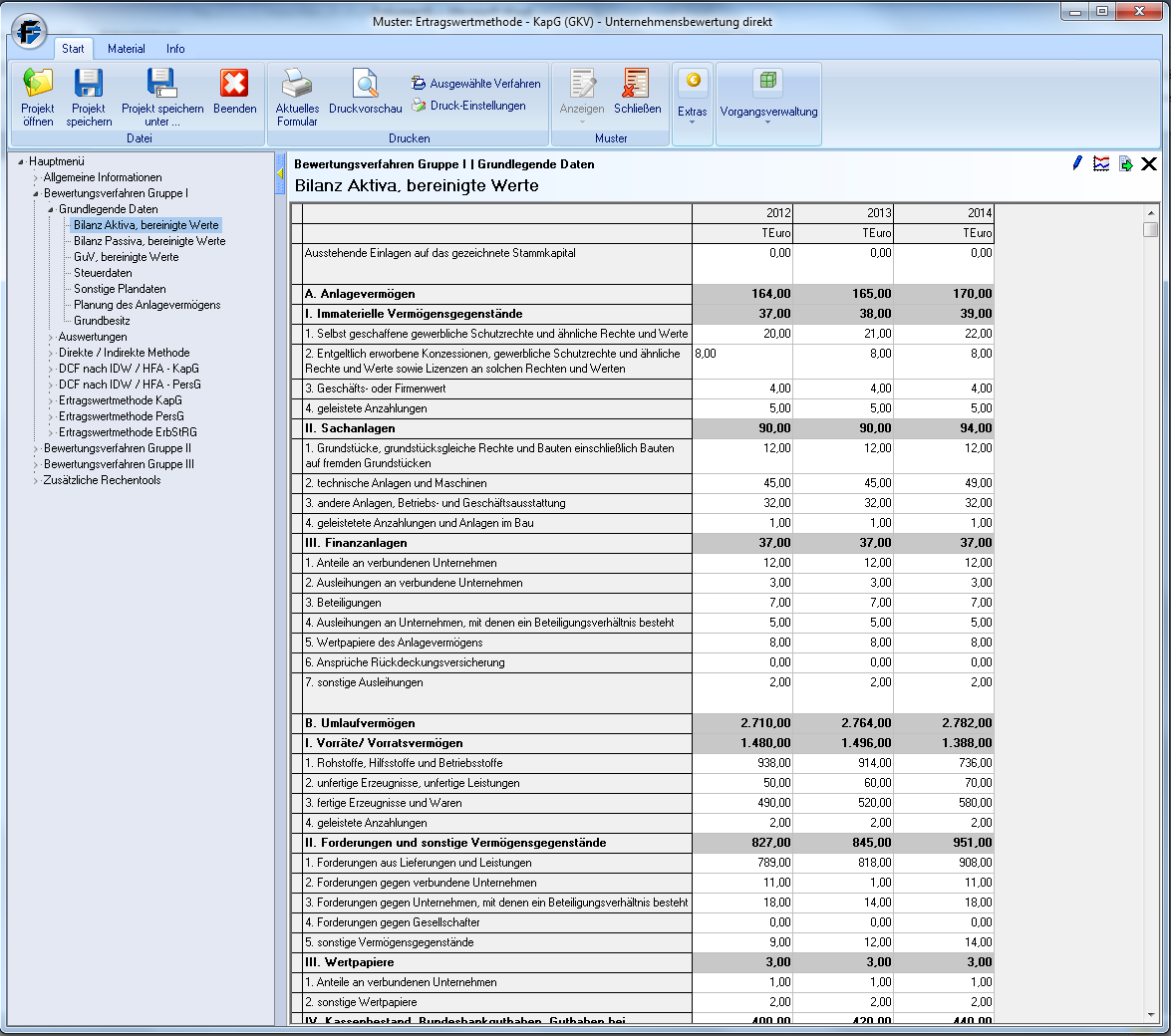Click the export arrow icon above table
Viewport: 1171px width, 1036px height.
click(1125, 163)
